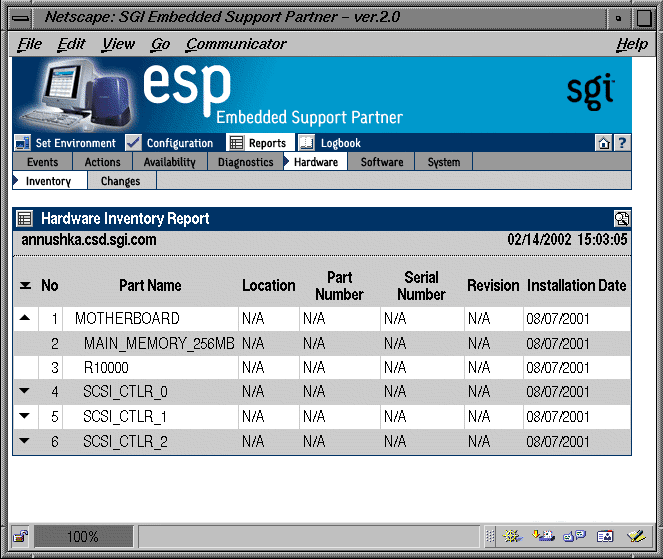The image size is (663, 559).
Task: Click the Part Name column header
Action: pos(150,285)
